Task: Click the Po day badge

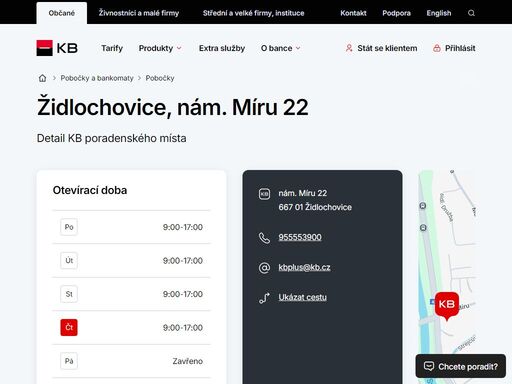Action: [69, 227]
